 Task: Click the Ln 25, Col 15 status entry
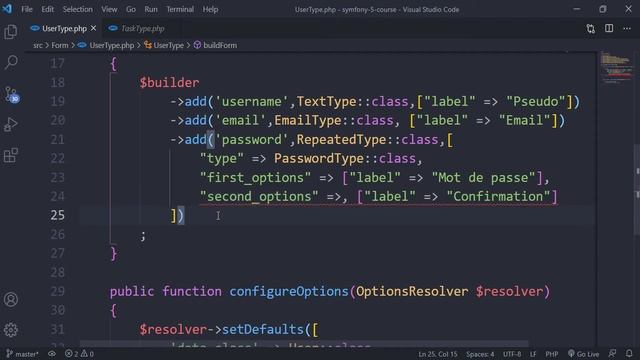point(438,354)
